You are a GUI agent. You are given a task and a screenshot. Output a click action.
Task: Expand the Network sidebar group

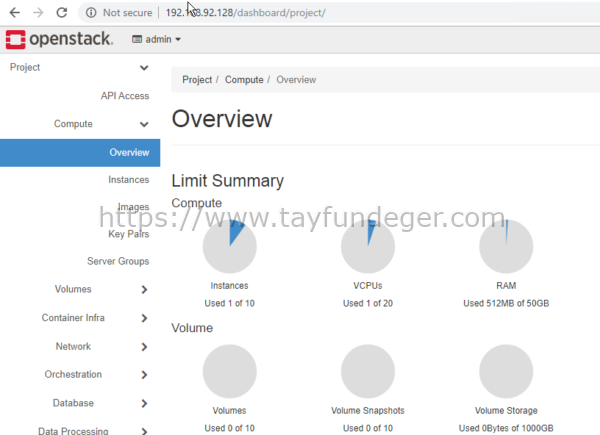(144, 347)
